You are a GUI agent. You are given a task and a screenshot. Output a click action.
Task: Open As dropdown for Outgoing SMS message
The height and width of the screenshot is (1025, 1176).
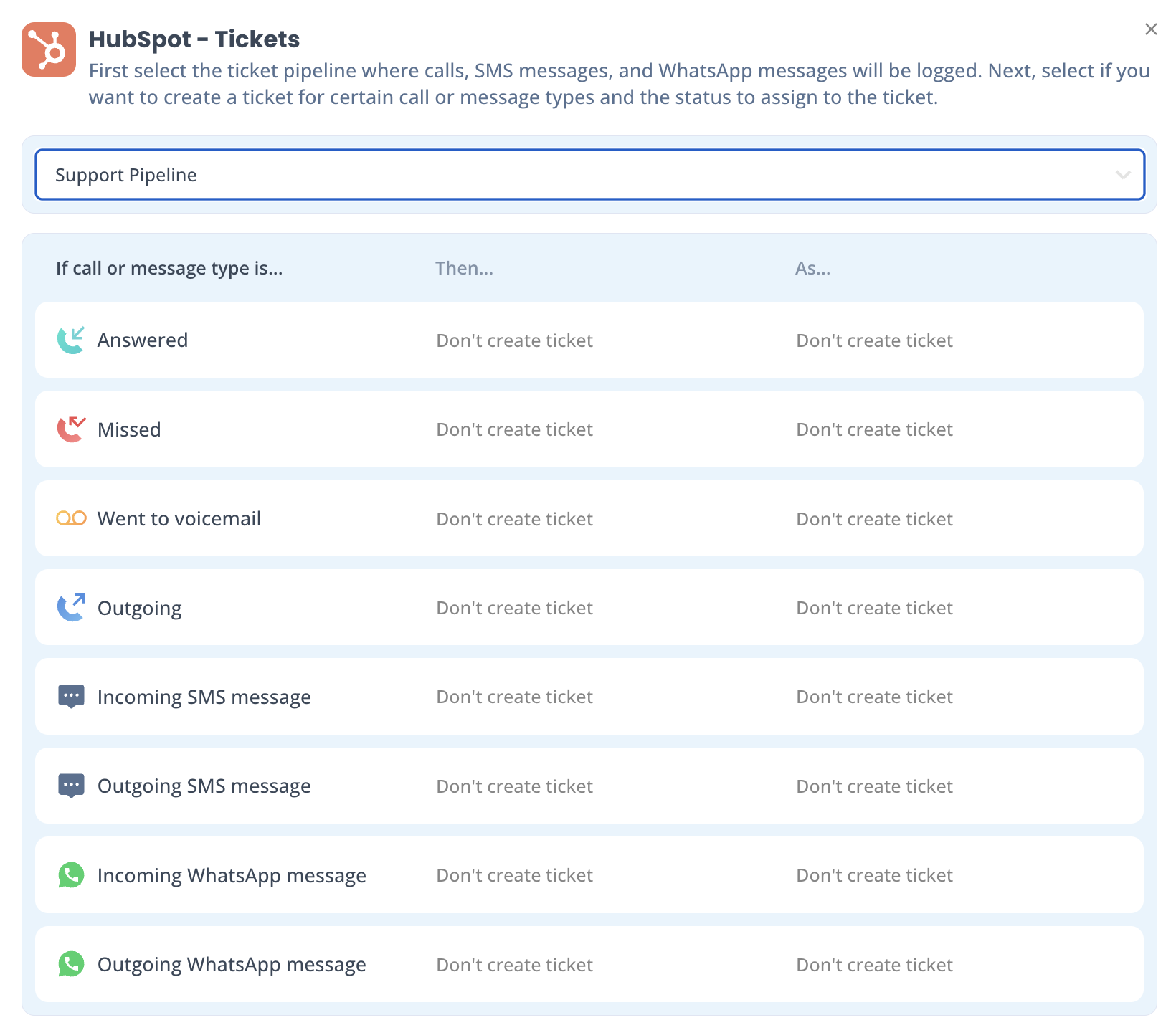tap(875, 786)
